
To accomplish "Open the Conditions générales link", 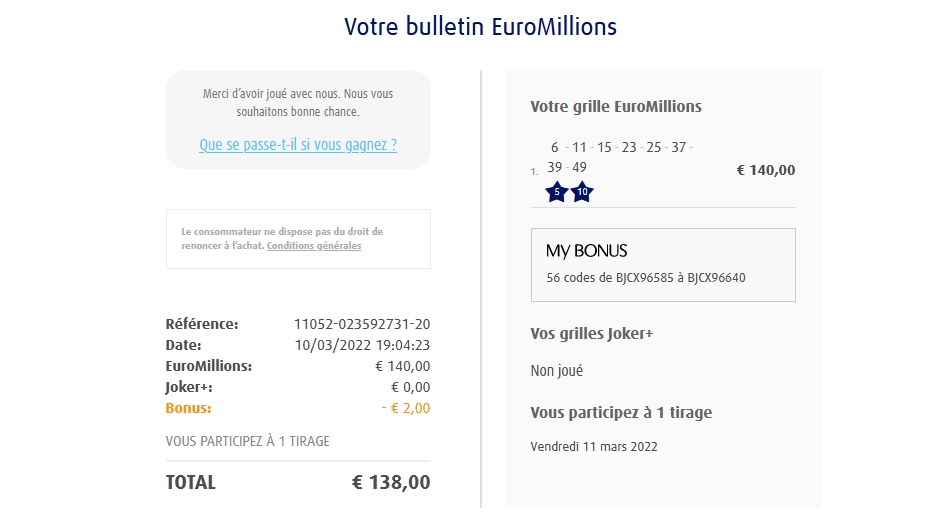I will tap(314, 246).
